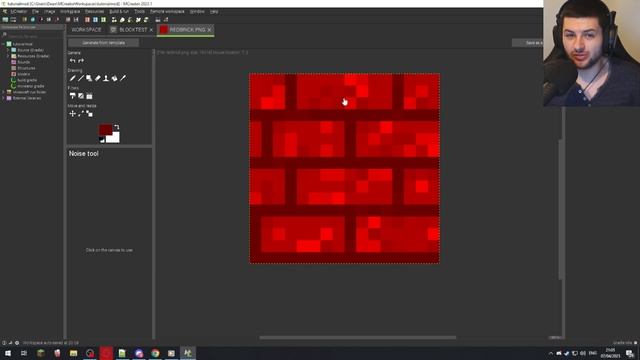Switch to the WORKSPACE tab
The width and height of the screenshot is (640, 360).
86,30
